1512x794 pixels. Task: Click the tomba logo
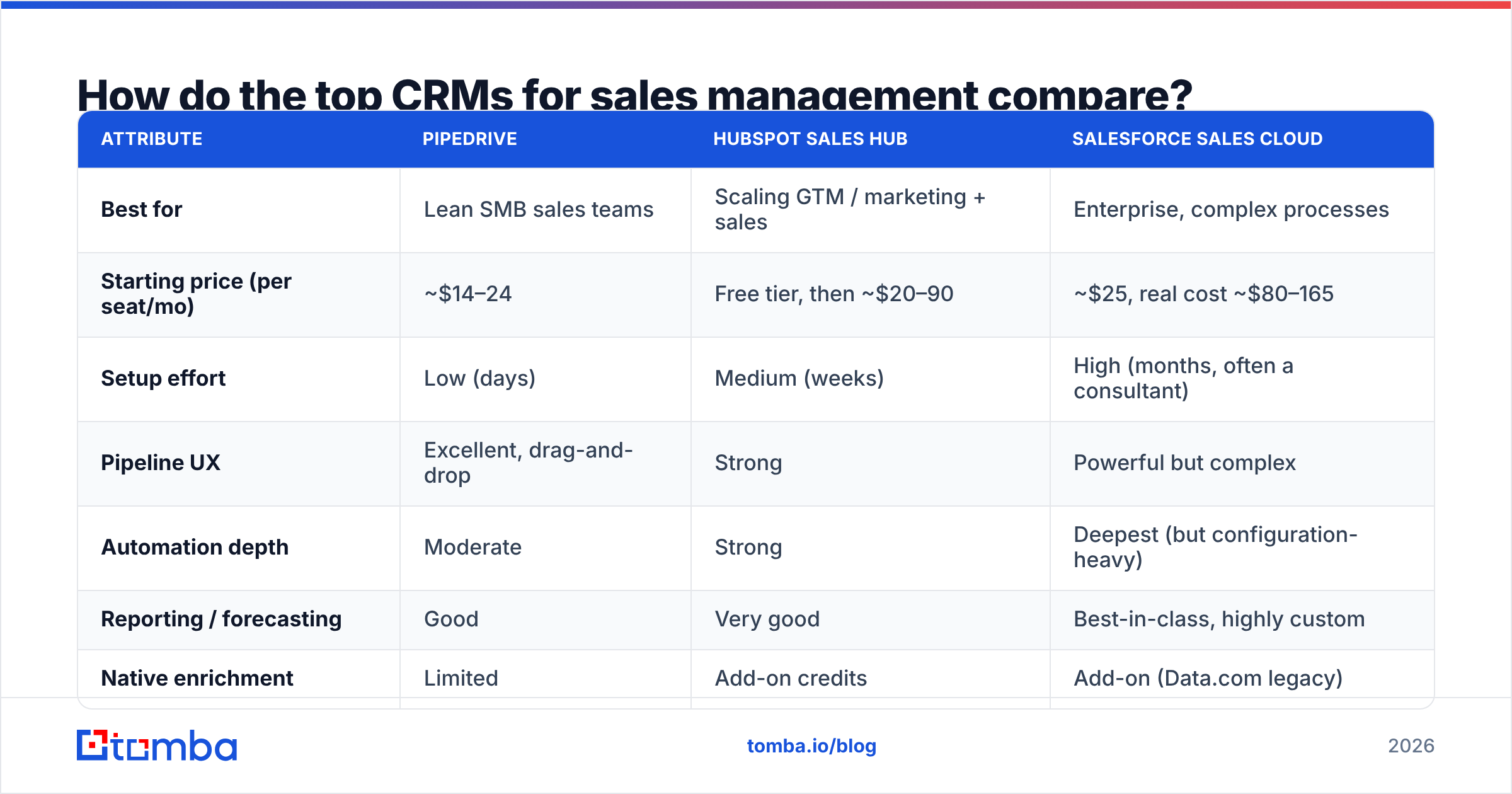point(157,745)
